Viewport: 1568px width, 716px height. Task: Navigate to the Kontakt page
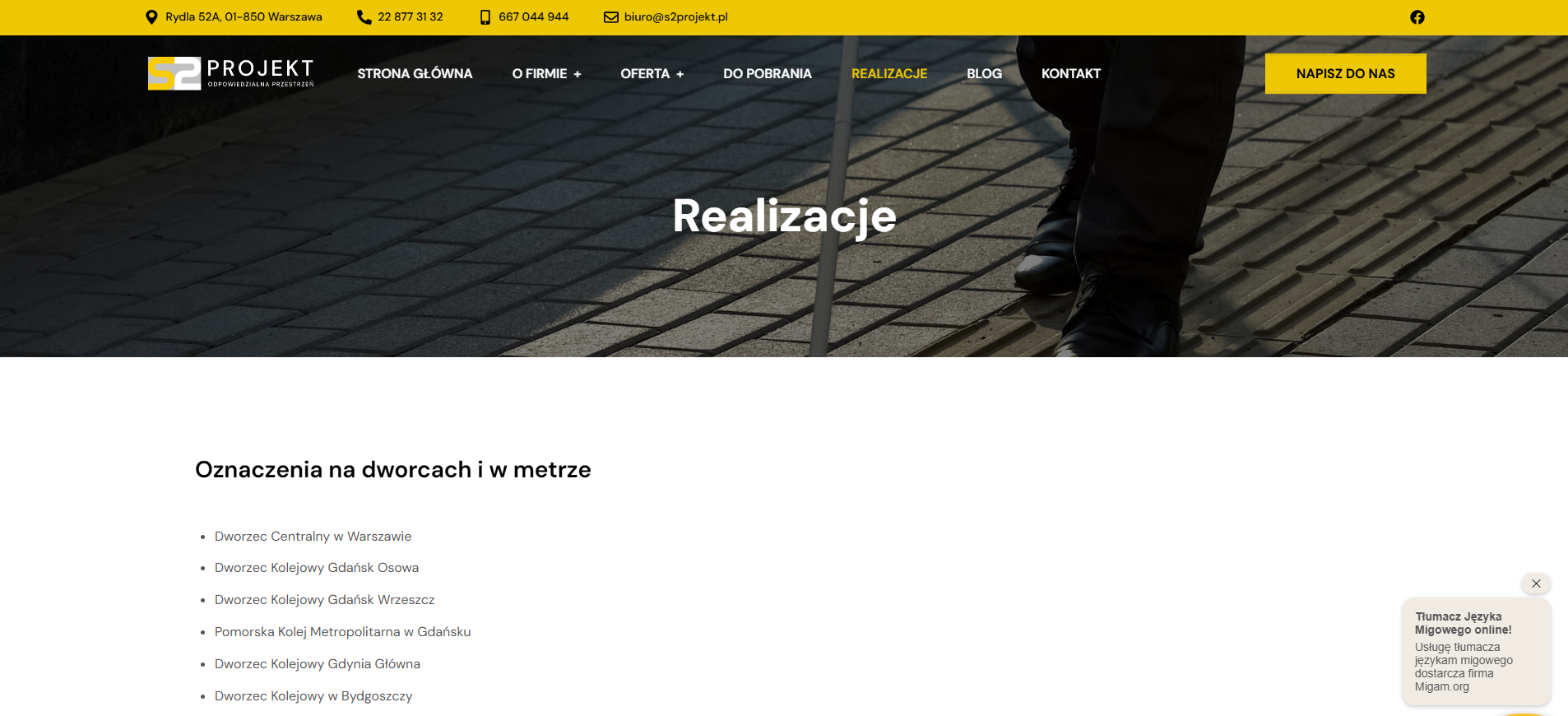tap(1070, 74)
